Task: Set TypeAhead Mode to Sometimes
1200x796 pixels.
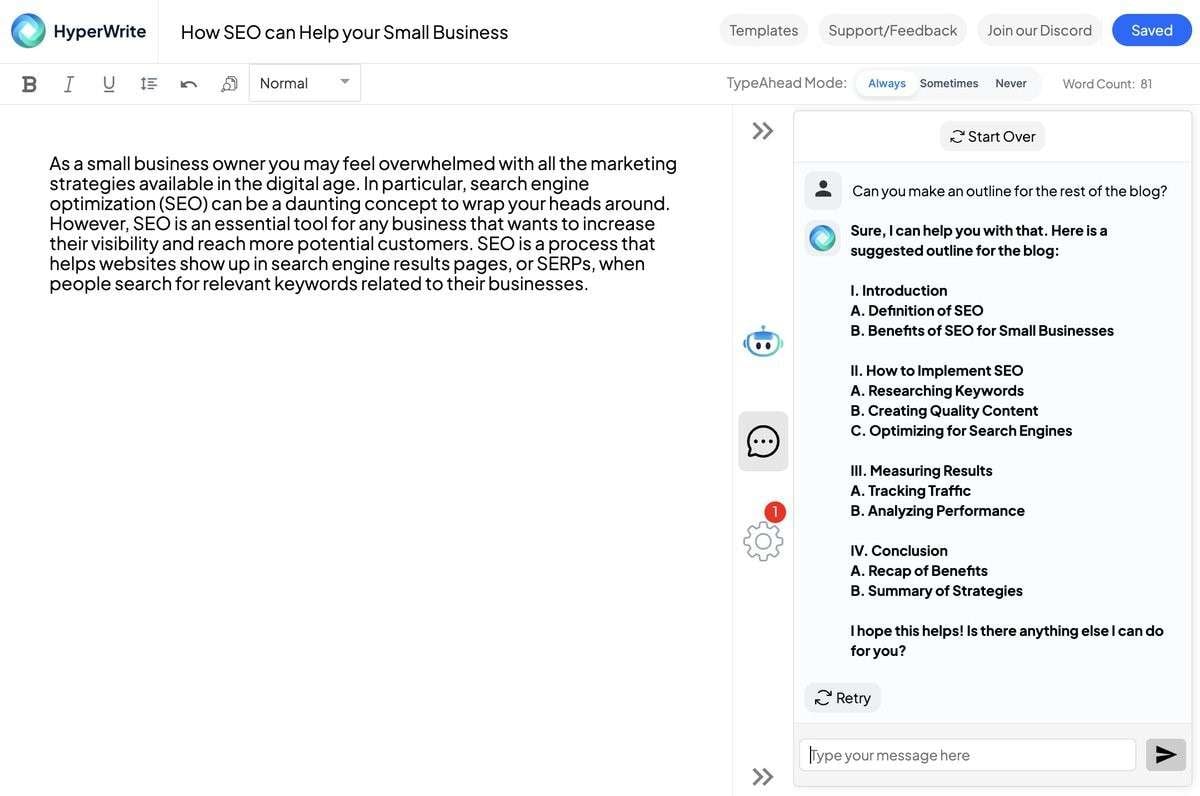Action: pyautogui.click(x=949, y=83)
